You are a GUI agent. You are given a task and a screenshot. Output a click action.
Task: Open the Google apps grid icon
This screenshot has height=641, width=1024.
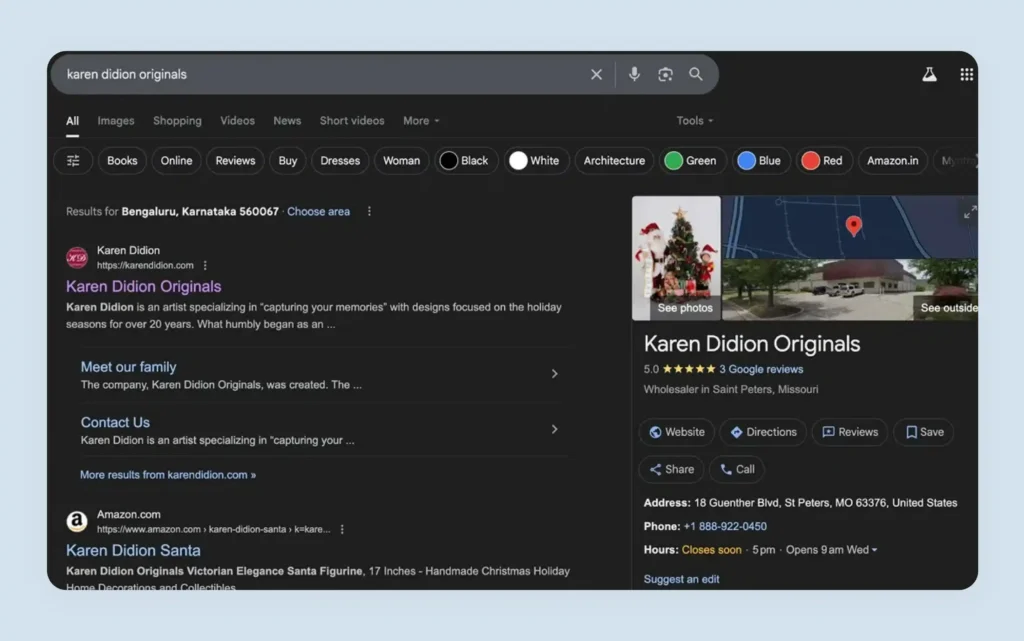(967, 74)
